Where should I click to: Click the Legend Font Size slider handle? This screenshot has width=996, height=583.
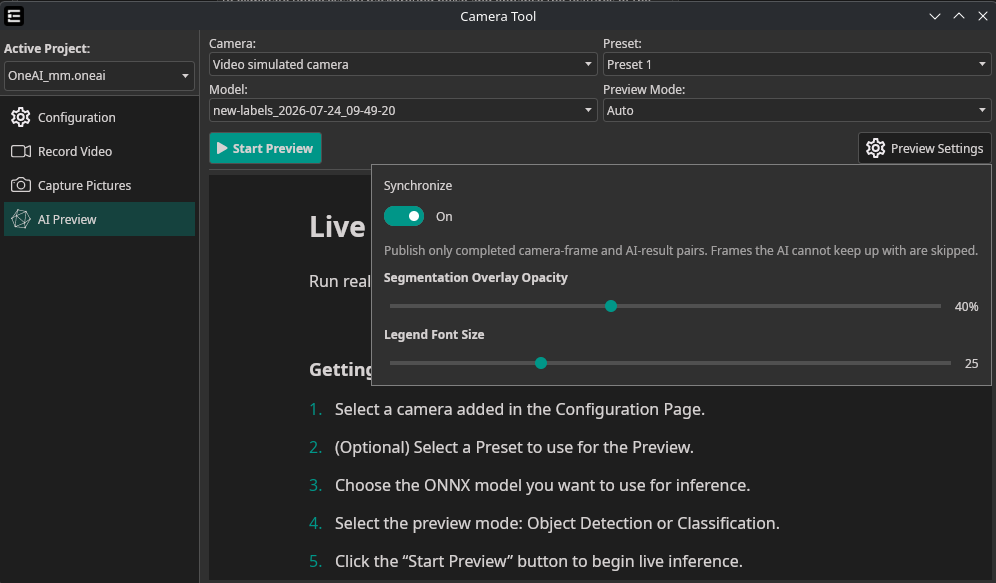coord(541,363)
